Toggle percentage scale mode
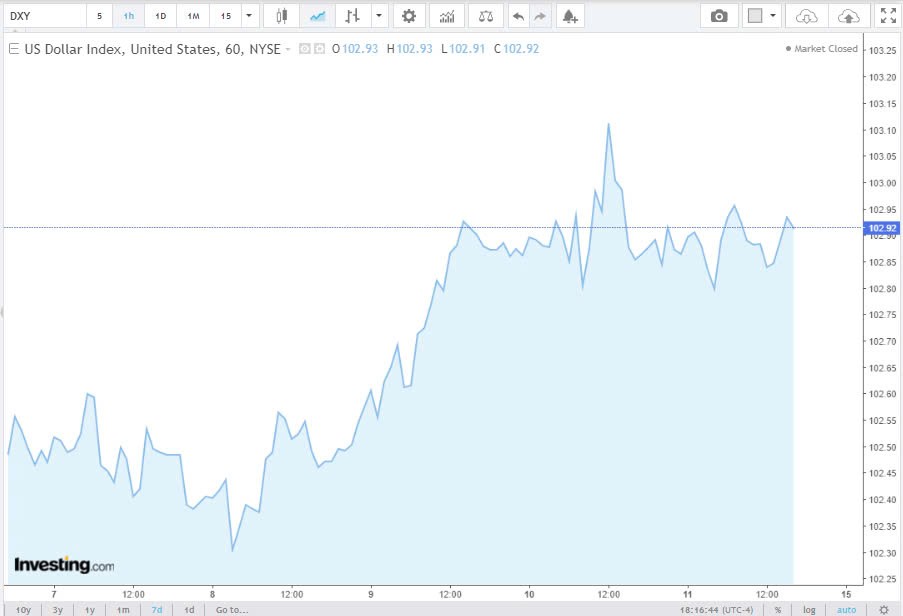Image resolution: width=903 pixels, height=616 pixels. pyautogui.click(x=777, y=609)
